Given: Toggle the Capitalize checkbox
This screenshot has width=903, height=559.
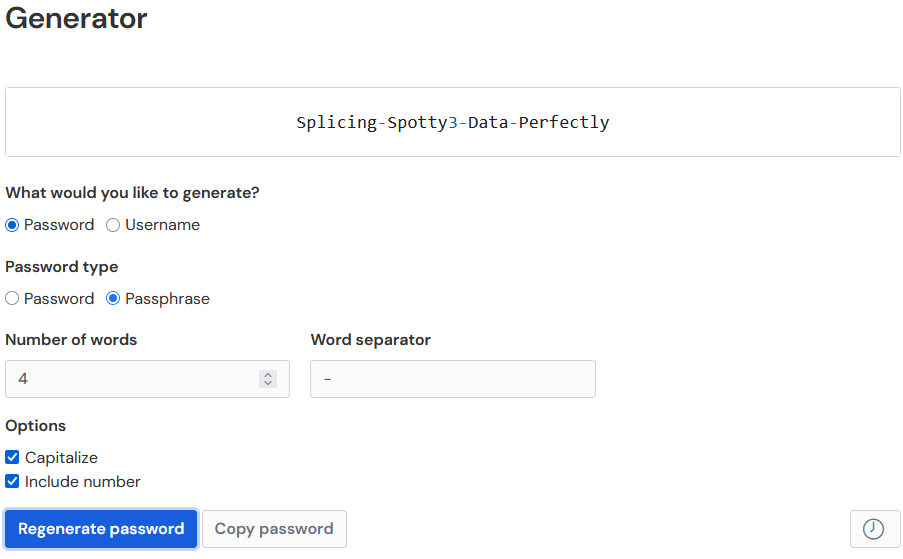Looking at the screenshot, I should [x=13, y=458].
